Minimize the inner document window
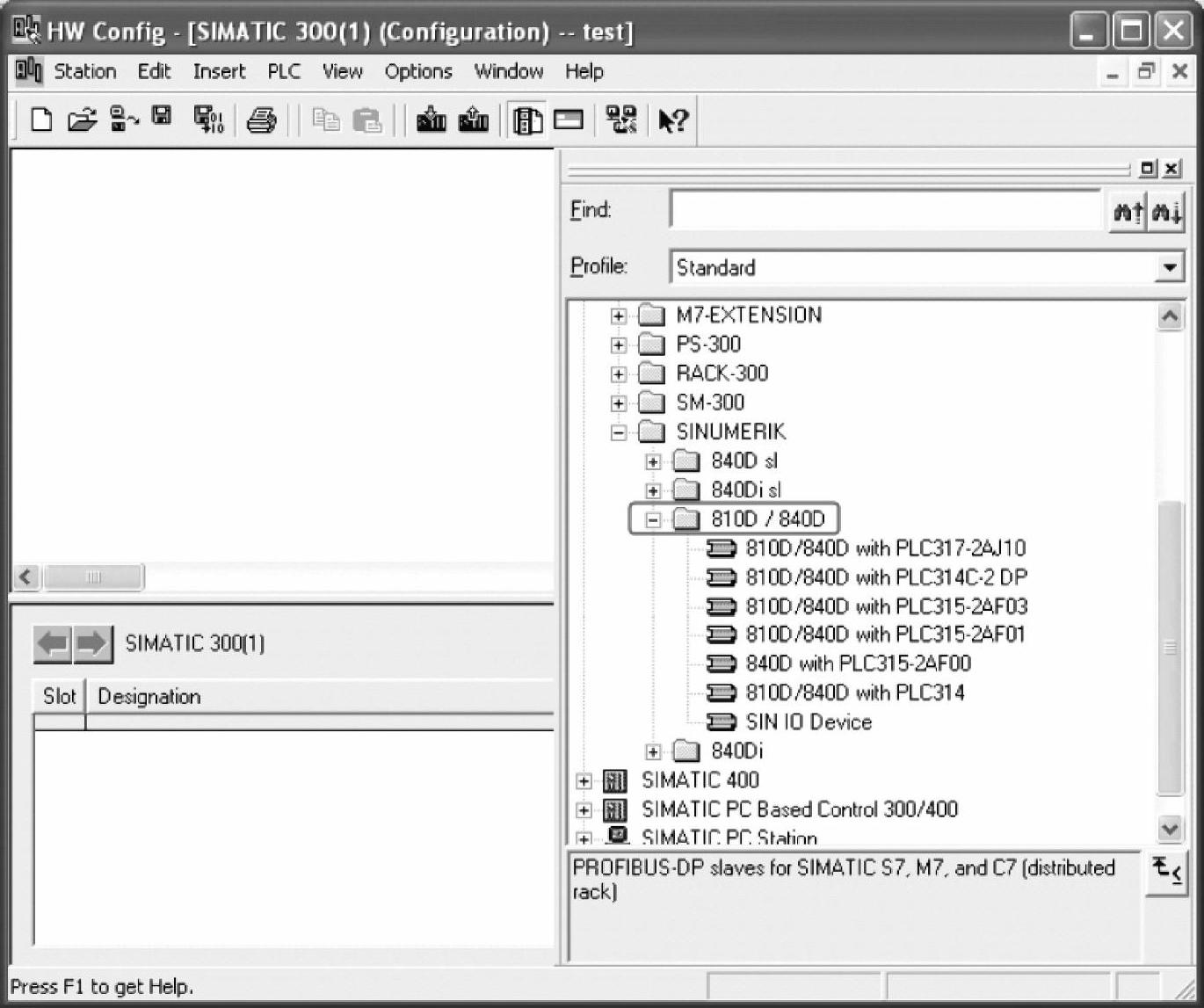1204x1008 pixels. (1113, 72)
